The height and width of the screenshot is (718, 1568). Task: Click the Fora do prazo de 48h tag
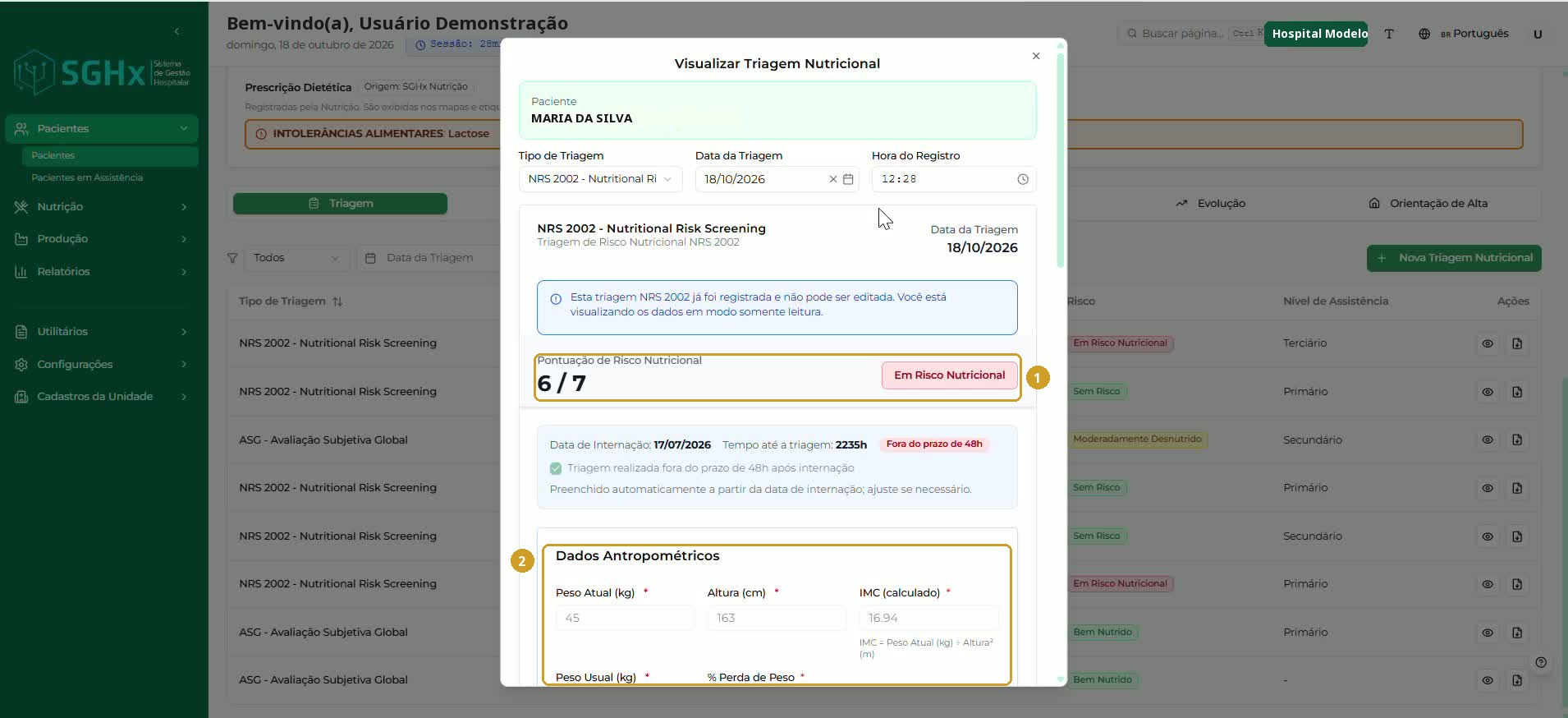[x=934, y=444]
